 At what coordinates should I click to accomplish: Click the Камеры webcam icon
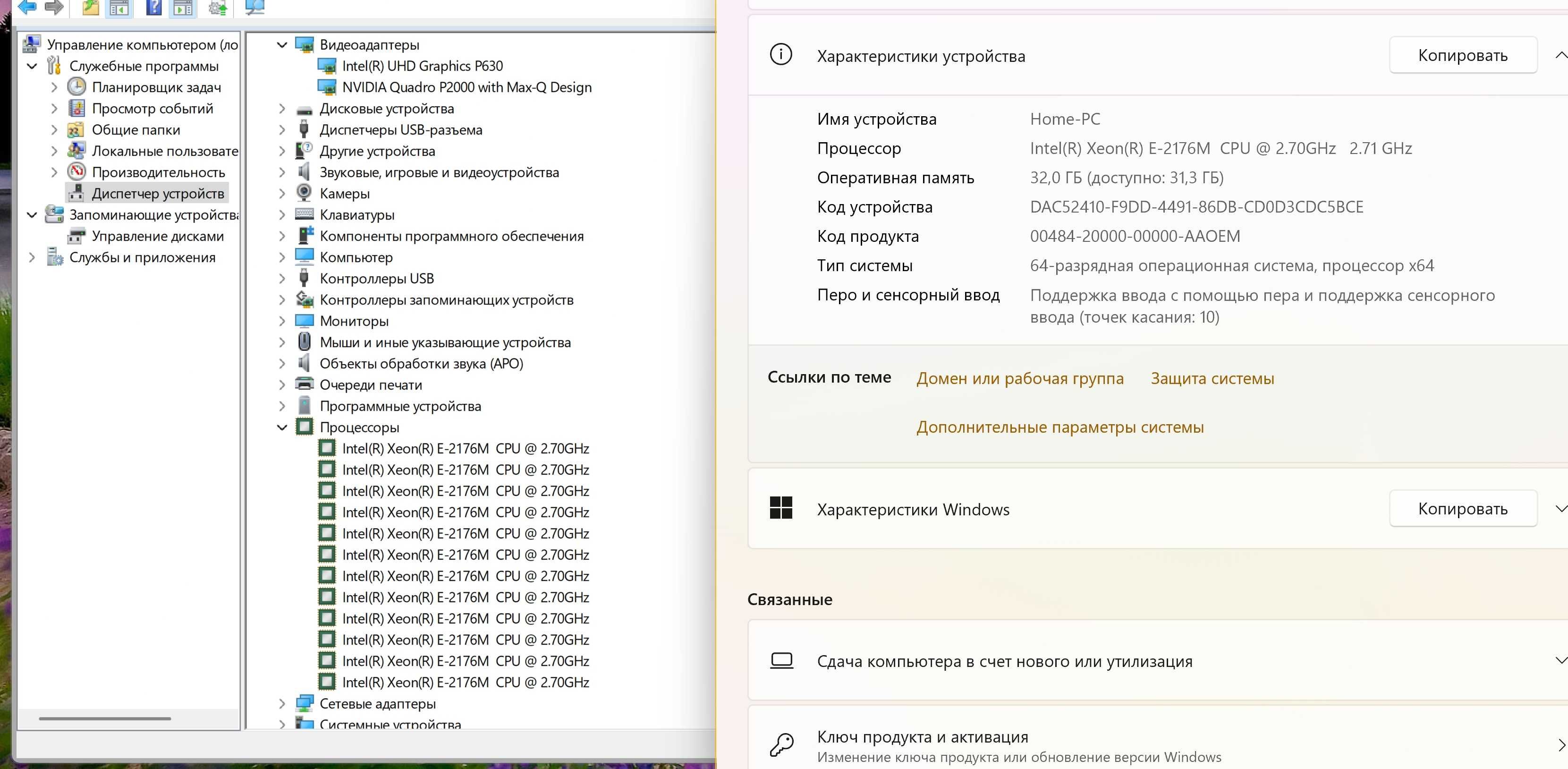pos(305,193)
